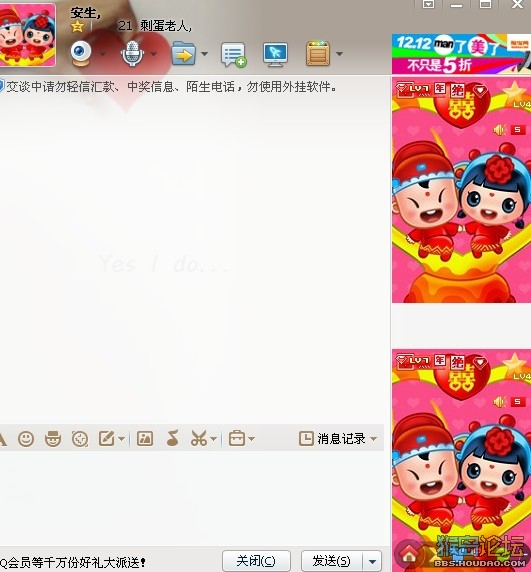Click the LV7 badge on upper QQ show
The height and width of the screenshot is (572, 531).
pos(414,89)
